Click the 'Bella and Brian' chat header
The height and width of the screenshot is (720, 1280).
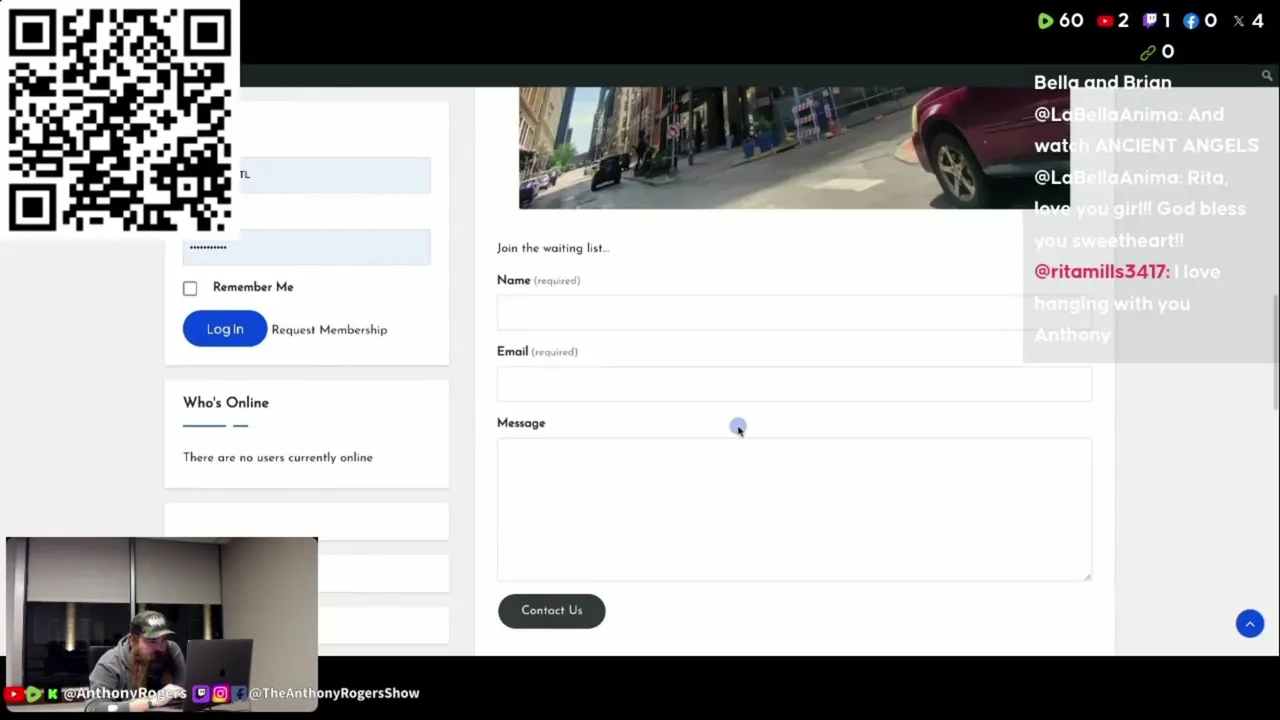(1102, 83)
